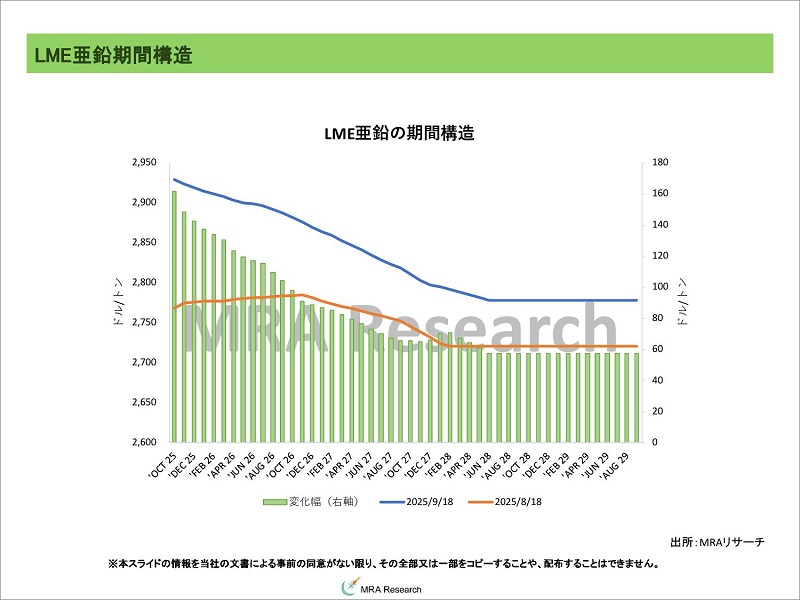
Task: Select the tallest green bar at OCT 25
Action: point(174,316)
